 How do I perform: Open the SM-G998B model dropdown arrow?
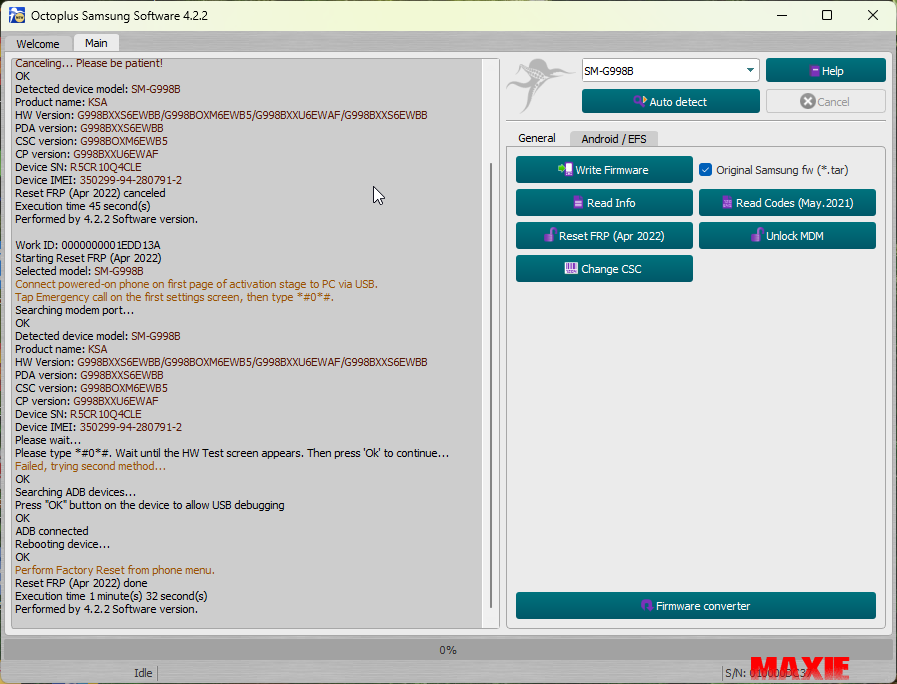click(x=749, y=70)
